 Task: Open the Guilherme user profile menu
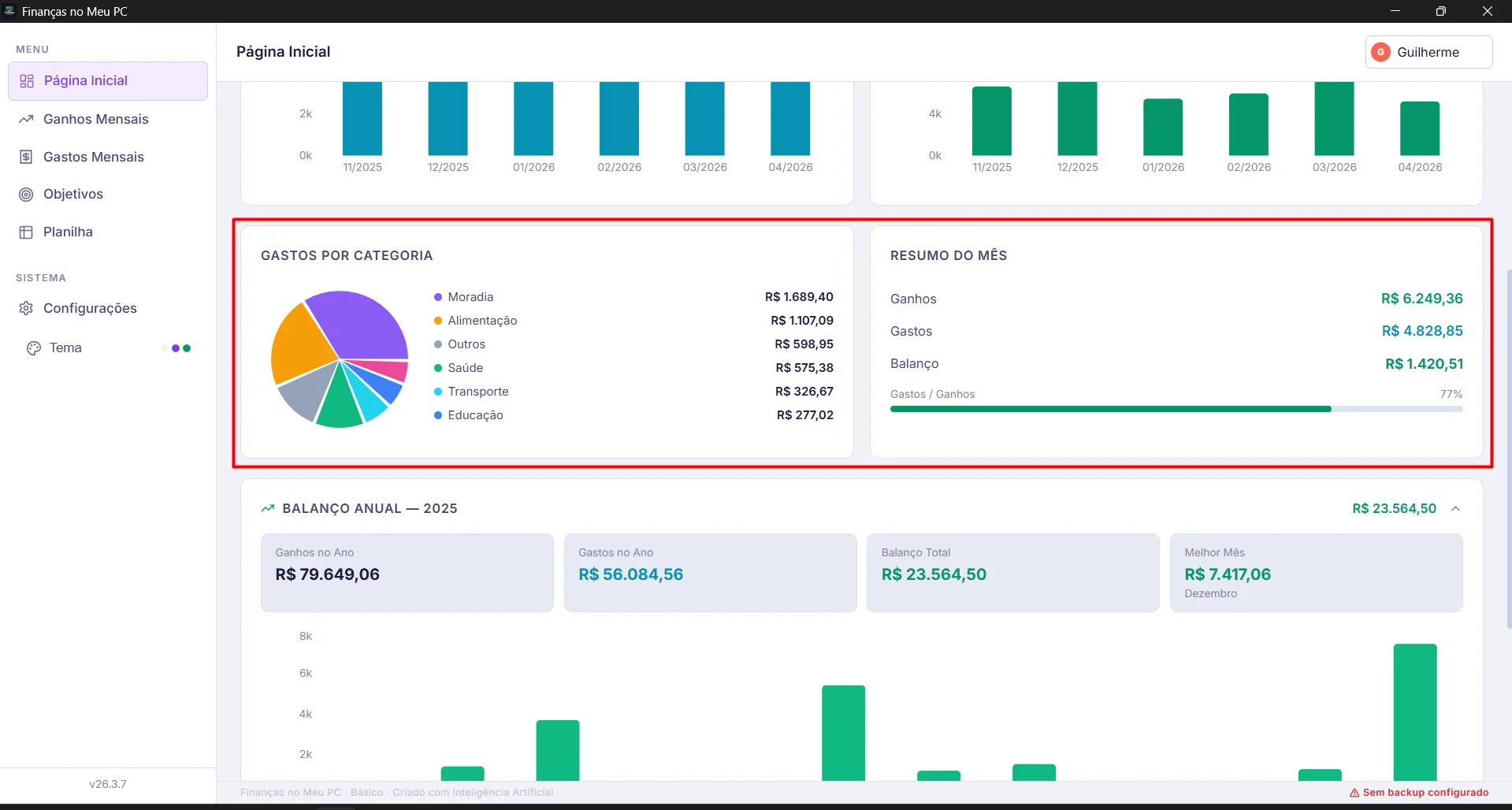[1428, 52]
